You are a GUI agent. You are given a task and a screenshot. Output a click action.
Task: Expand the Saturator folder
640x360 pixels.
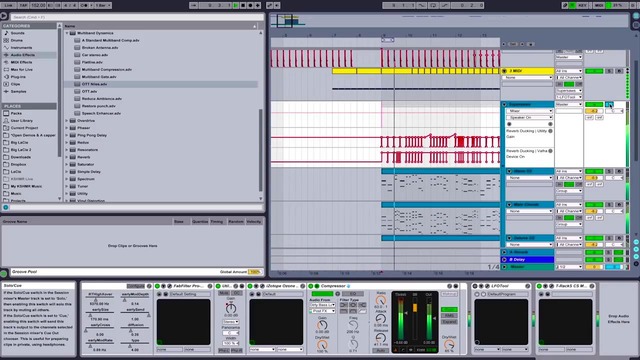pyautogui.click(x=67, y=164)
